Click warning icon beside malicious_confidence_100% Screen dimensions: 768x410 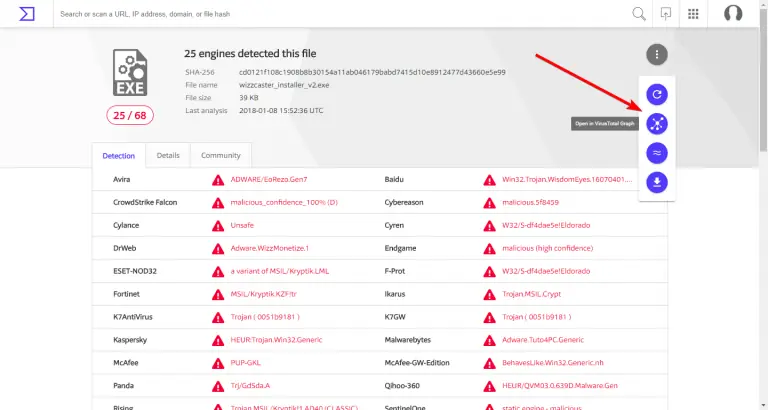[x=218, y=203]
